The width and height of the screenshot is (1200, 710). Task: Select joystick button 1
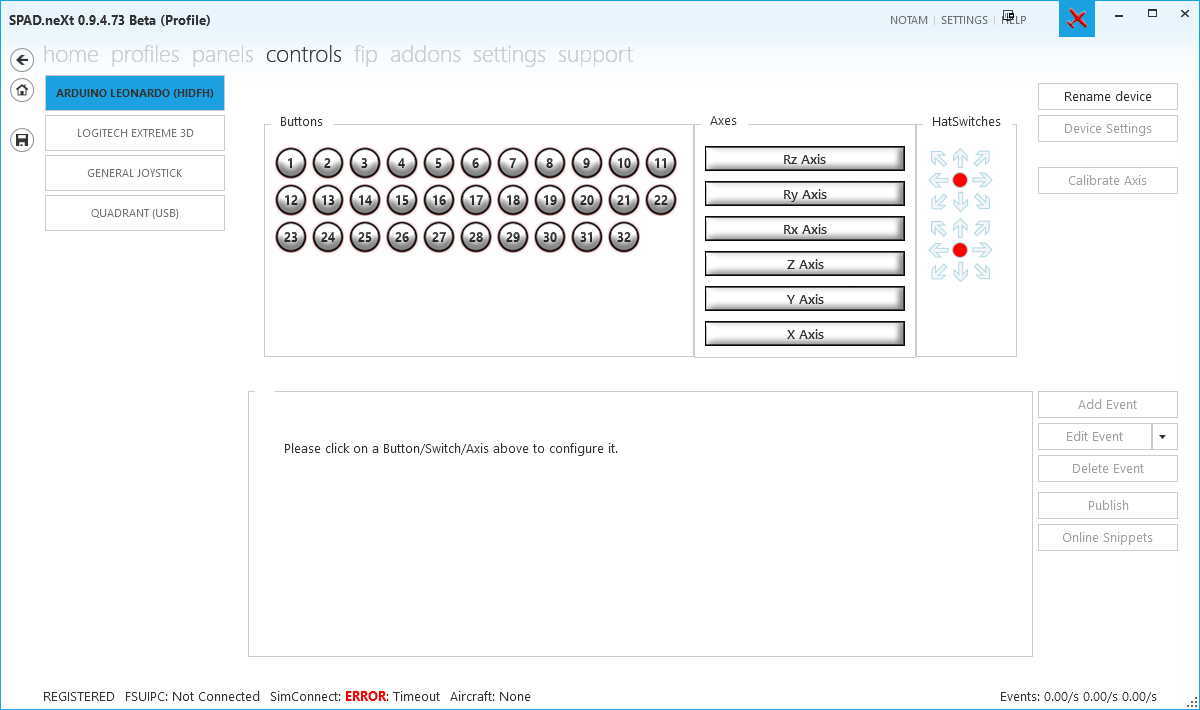pos(291,163)
